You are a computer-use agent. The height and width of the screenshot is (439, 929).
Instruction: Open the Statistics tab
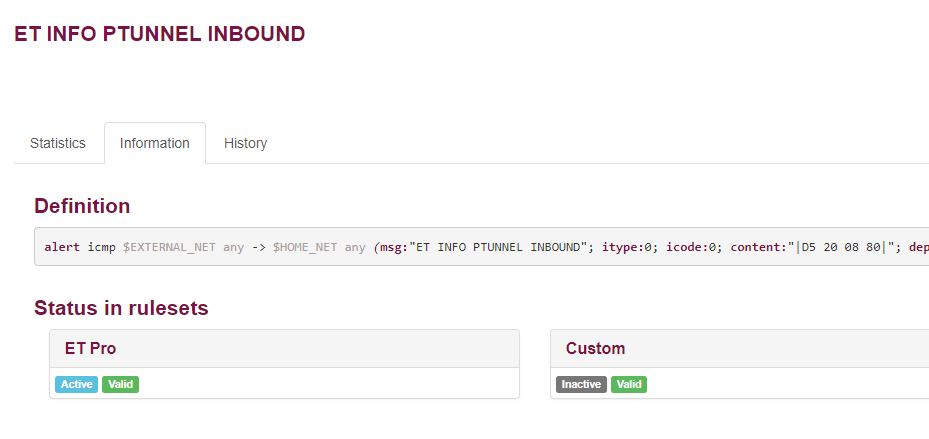point(57,143)
